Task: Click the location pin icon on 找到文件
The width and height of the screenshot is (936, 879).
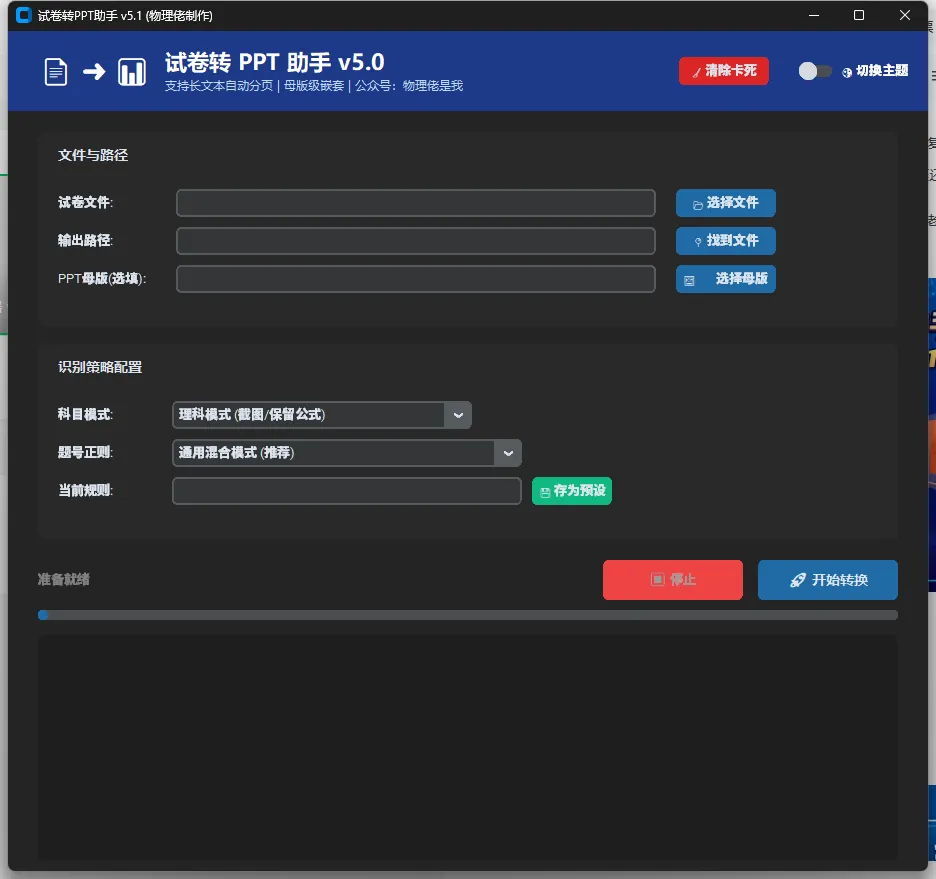Action: tap(698, 241)
